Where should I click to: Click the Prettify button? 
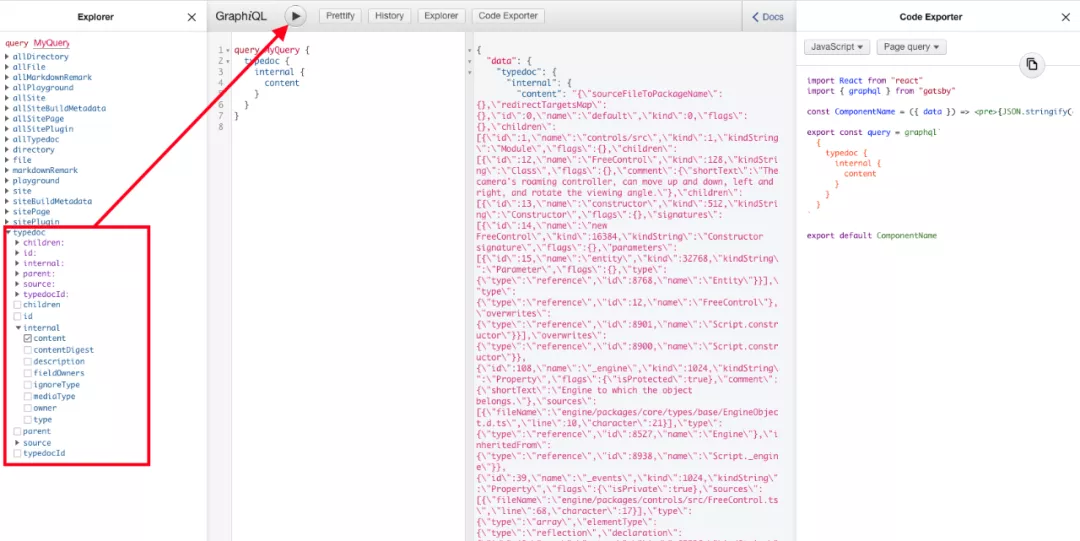point(340,16)
